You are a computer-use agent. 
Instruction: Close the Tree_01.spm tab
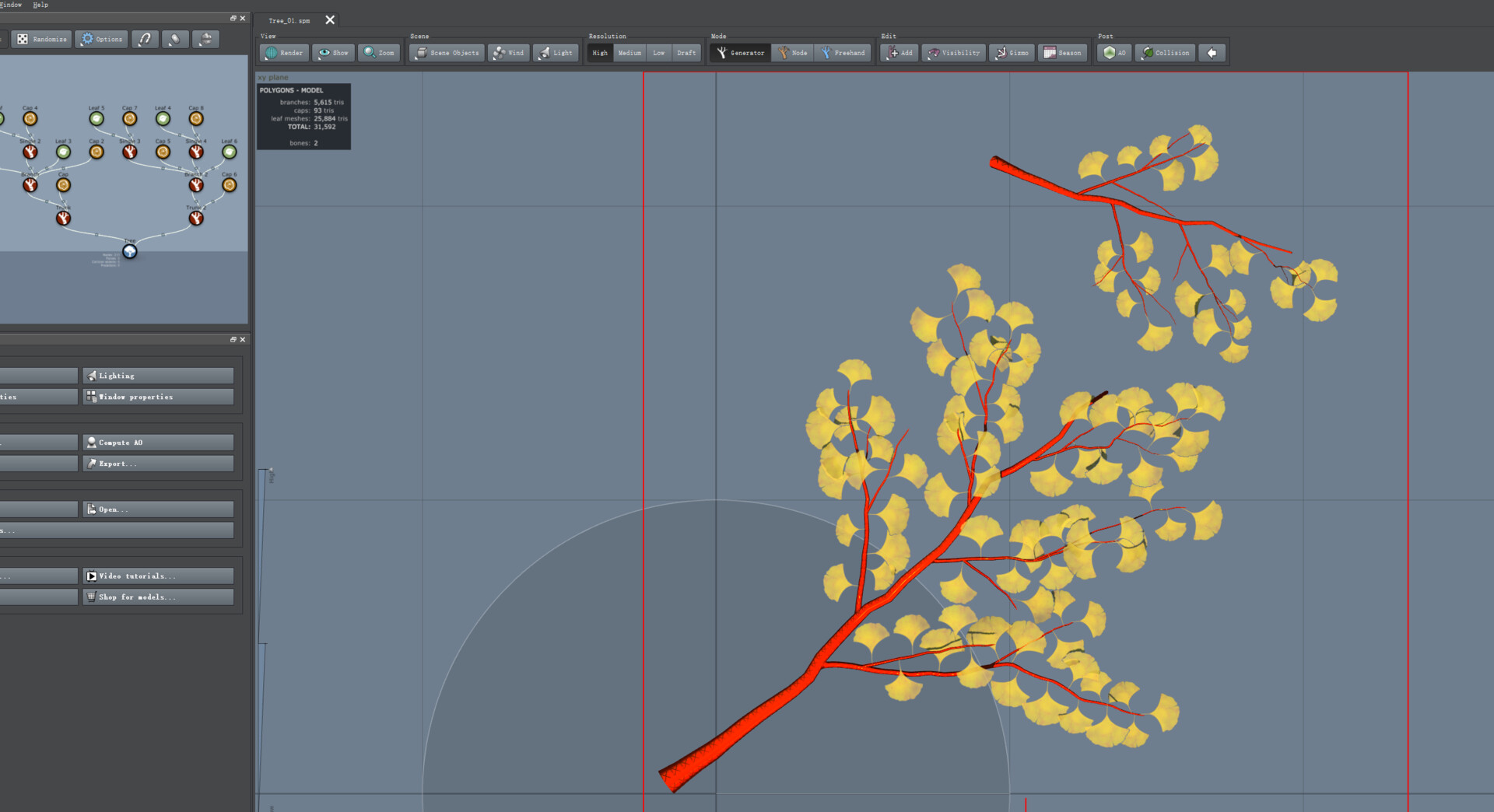pos(330,20)
